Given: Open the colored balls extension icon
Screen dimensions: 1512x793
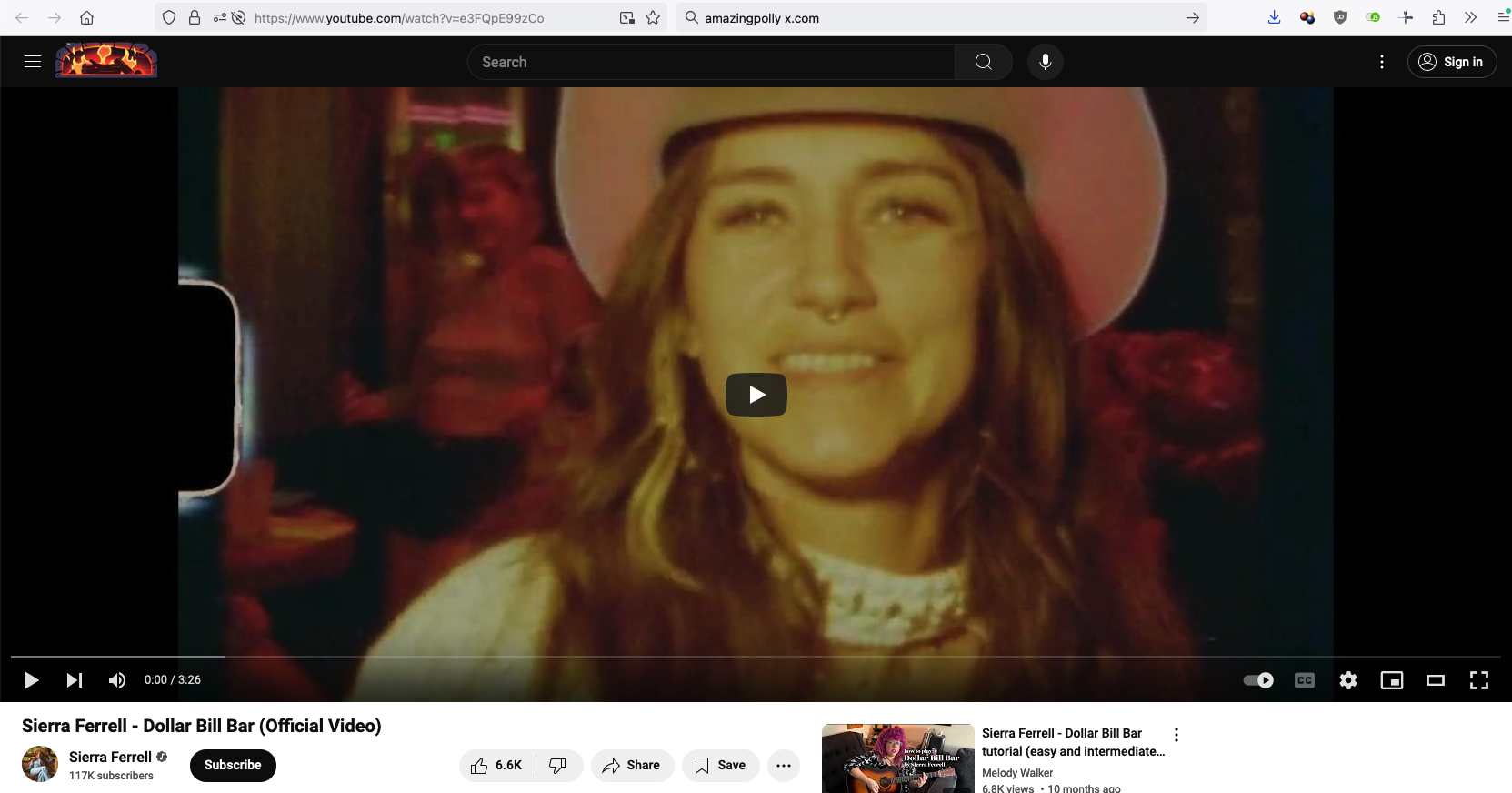Looking at the screenshot, I should point(1307,17).
